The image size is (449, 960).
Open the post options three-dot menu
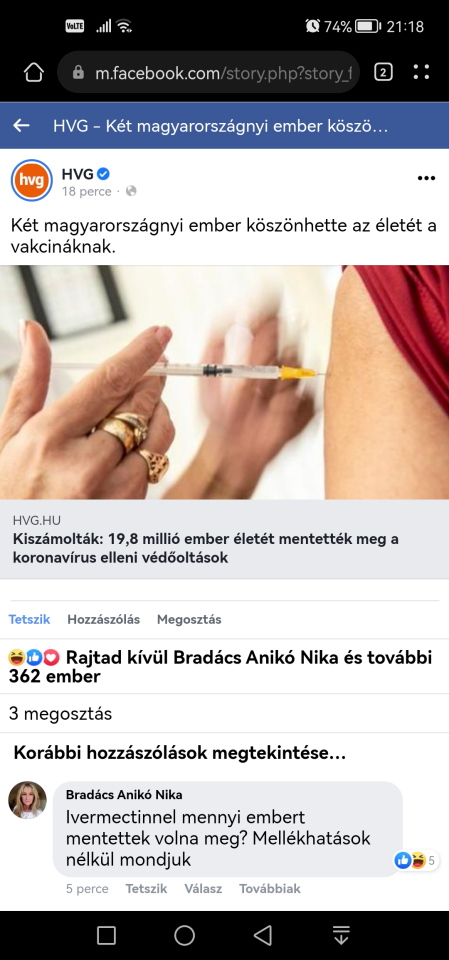426,178
